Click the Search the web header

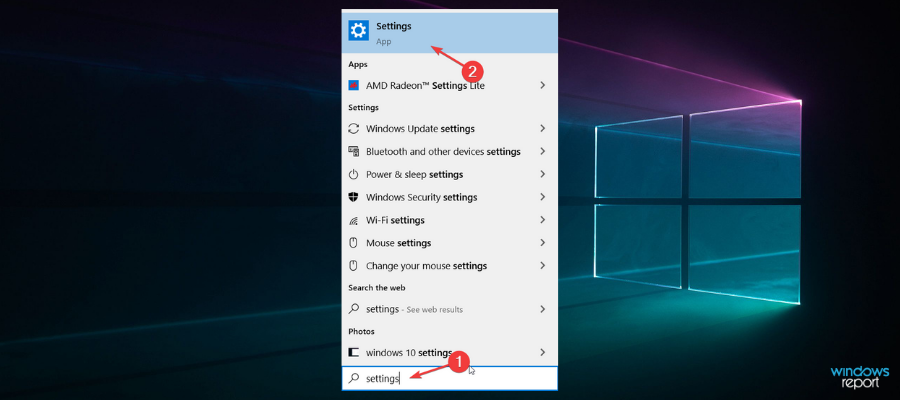point(377,288)
